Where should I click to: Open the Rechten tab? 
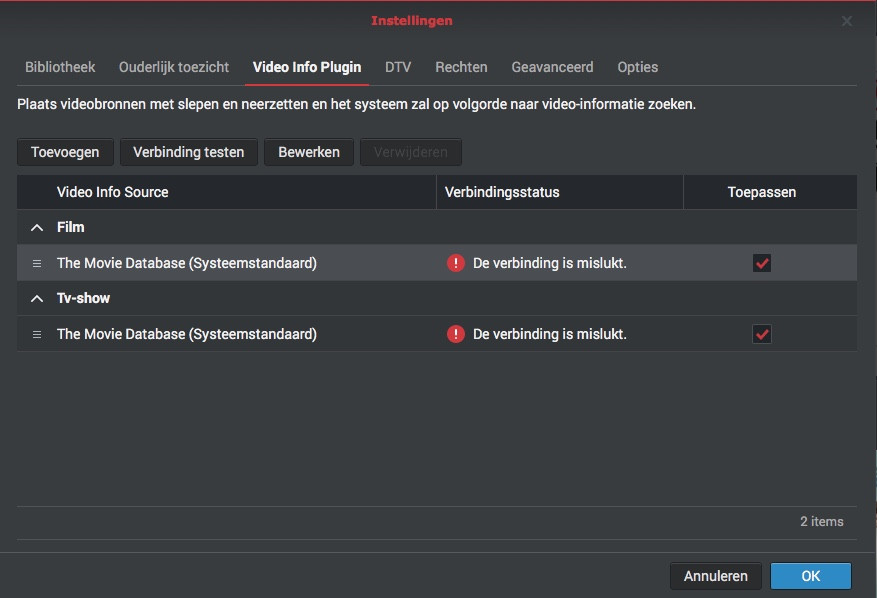(x=461, y=67)
